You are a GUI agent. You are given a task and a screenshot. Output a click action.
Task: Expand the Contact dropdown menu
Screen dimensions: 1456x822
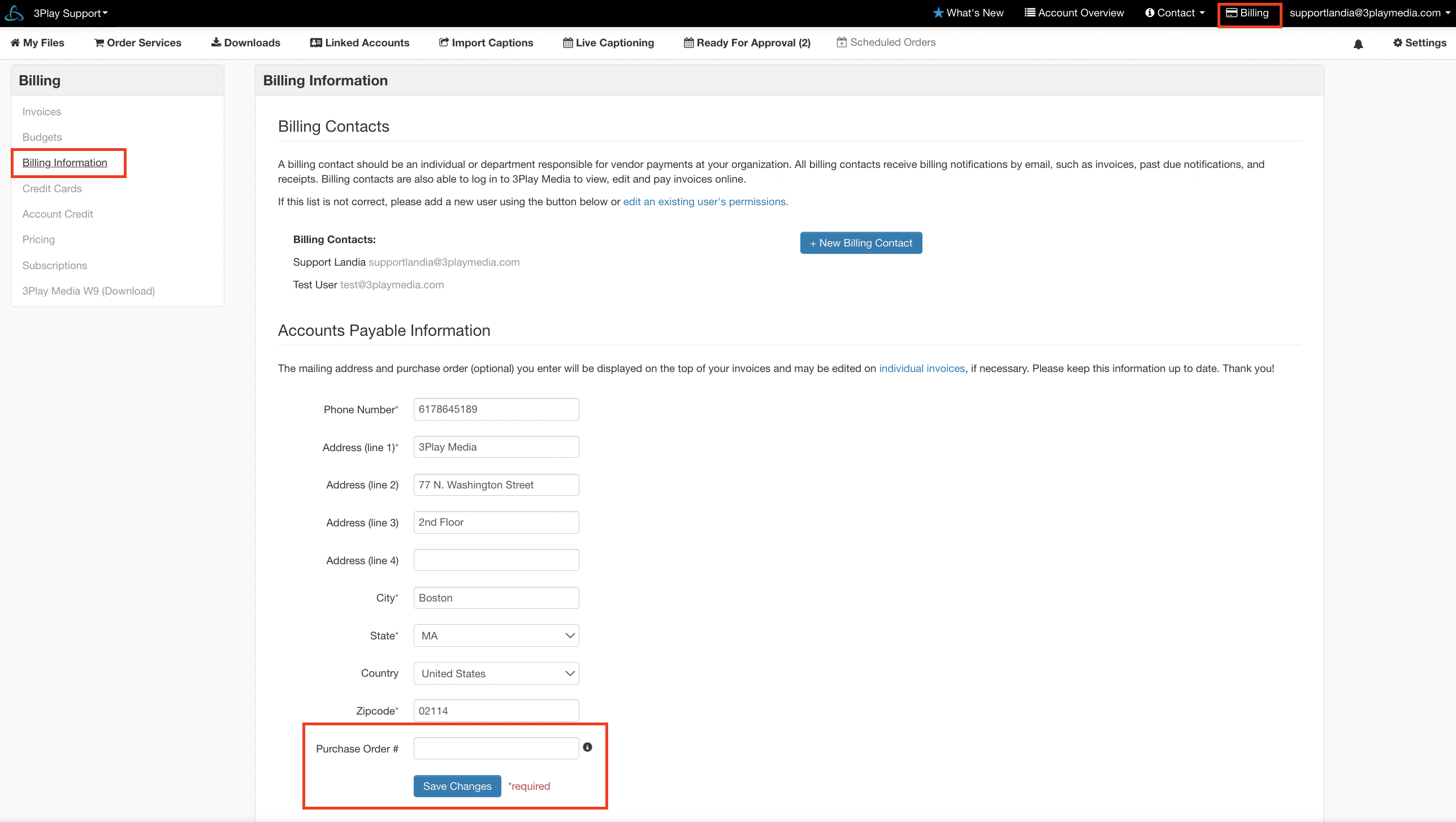[1175, 13]
